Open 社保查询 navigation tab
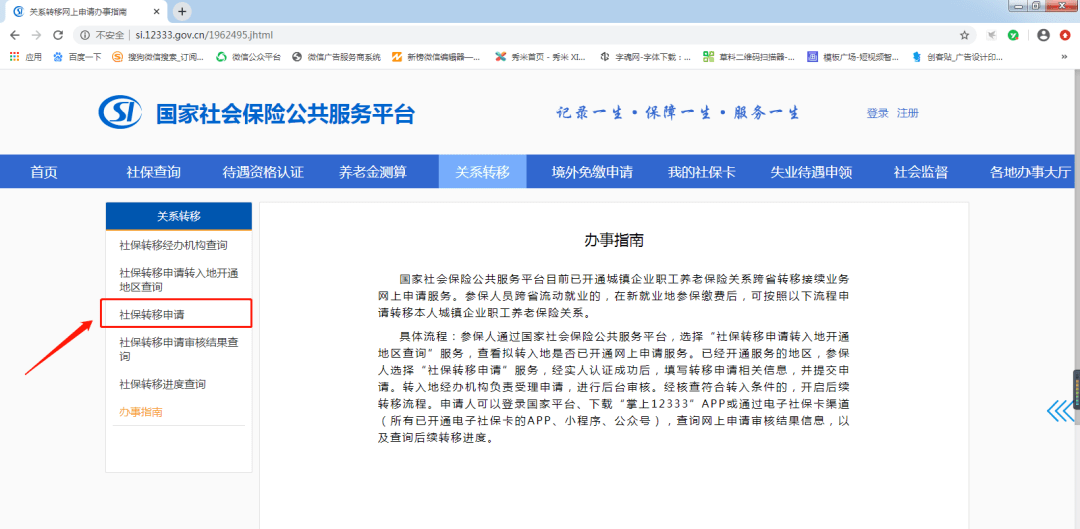The height and width of the screenshot is (529, 1080). pyautogui.click(x=153, y=172)
